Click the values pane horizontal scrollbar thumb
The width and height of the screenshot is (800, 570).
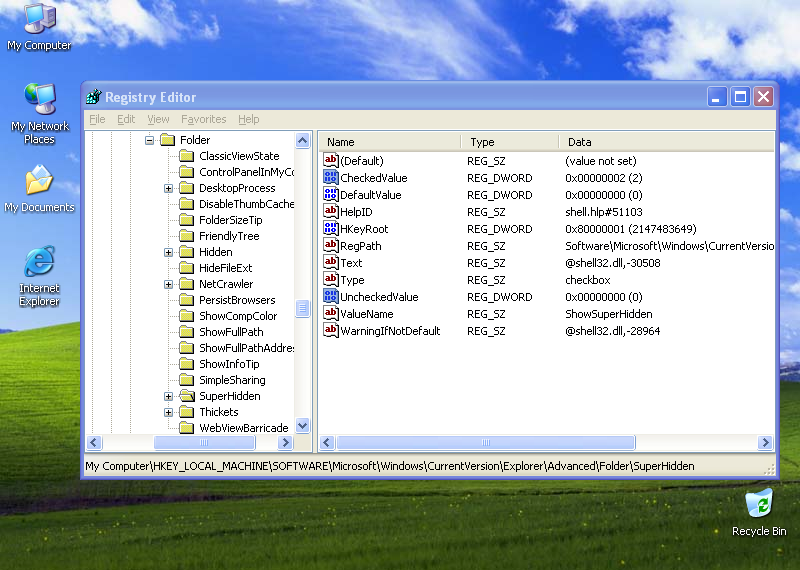tap(486, 442)
